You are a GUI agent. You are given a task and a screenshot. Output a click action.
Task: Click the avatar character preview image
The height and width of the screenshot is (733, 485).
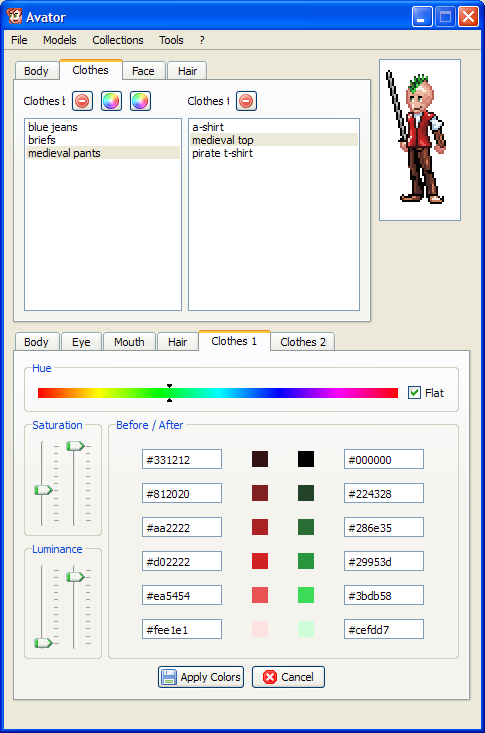[x=420, y=139]
